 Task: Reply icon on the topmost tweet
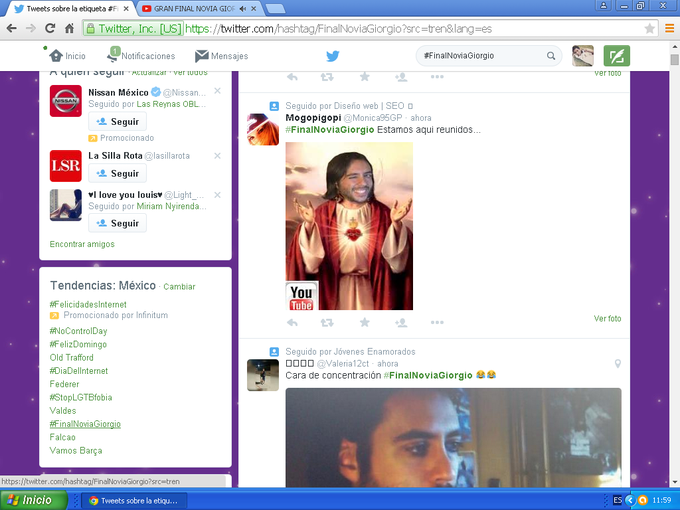tap(292, 77)
